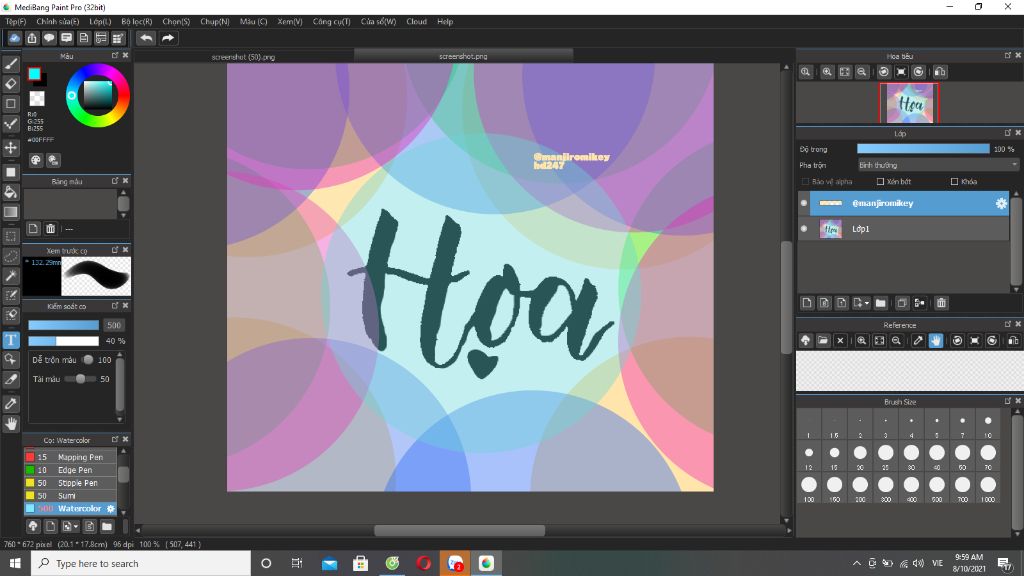The width and height of the screenshot is (1024, 576).
Task: Open the Help menu
Action: pyautogui.click(x=445, y=22)
